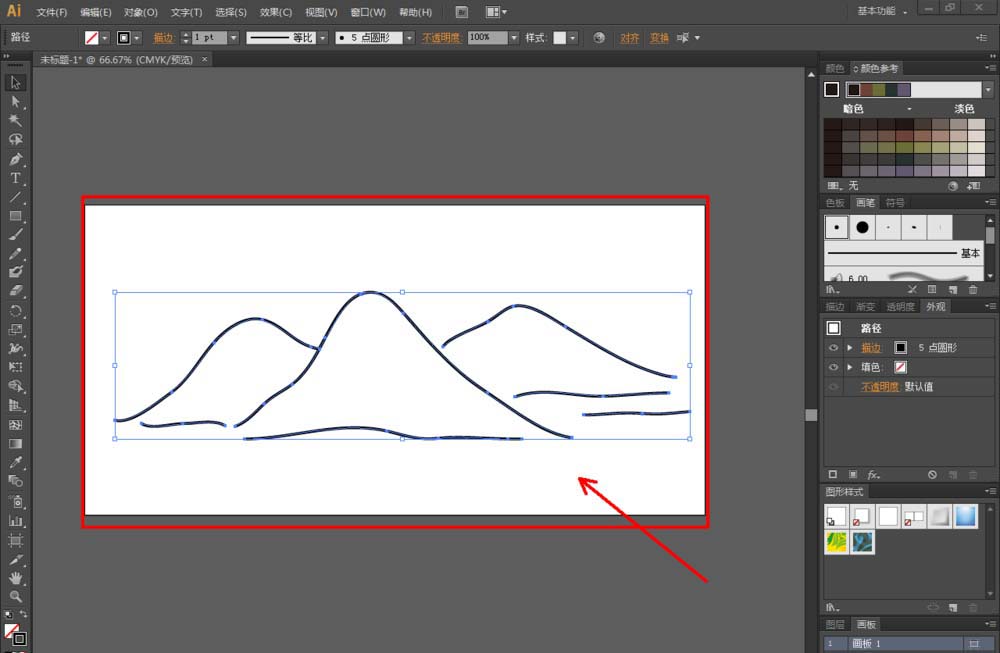Viewport: 1000px width, 653px height.
Task: Select the Shape Builder tool
Action: click(15, 386)
